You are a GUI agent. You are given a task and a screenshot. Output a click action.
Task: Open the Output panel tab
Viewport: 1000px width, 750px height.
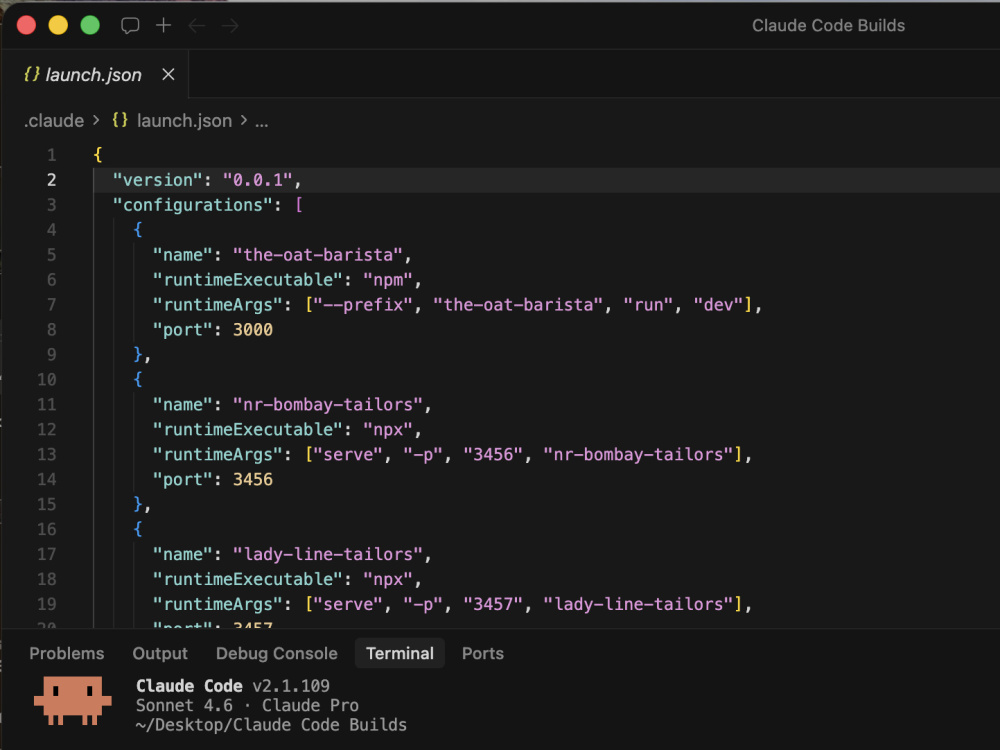(x=160, y=653)
